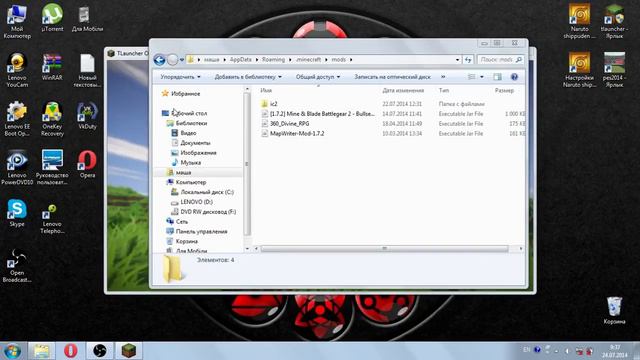Image resolution: width=640 pixels, height=360 pixels.
Task: Open the view options dropdown arrow
Action: [x=482, y=77]
